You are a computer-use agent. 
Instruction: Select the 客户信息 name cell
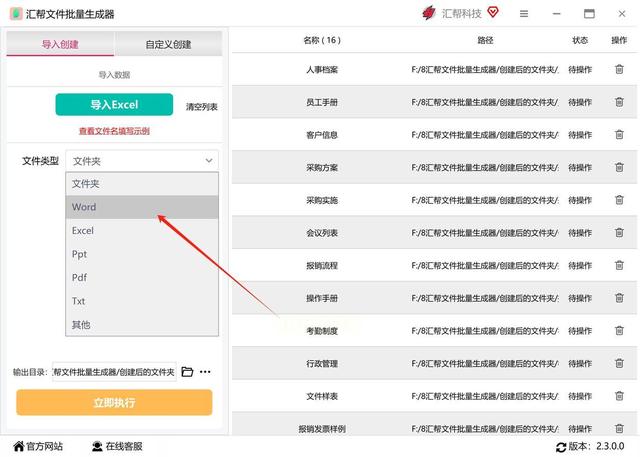point(322,135)
